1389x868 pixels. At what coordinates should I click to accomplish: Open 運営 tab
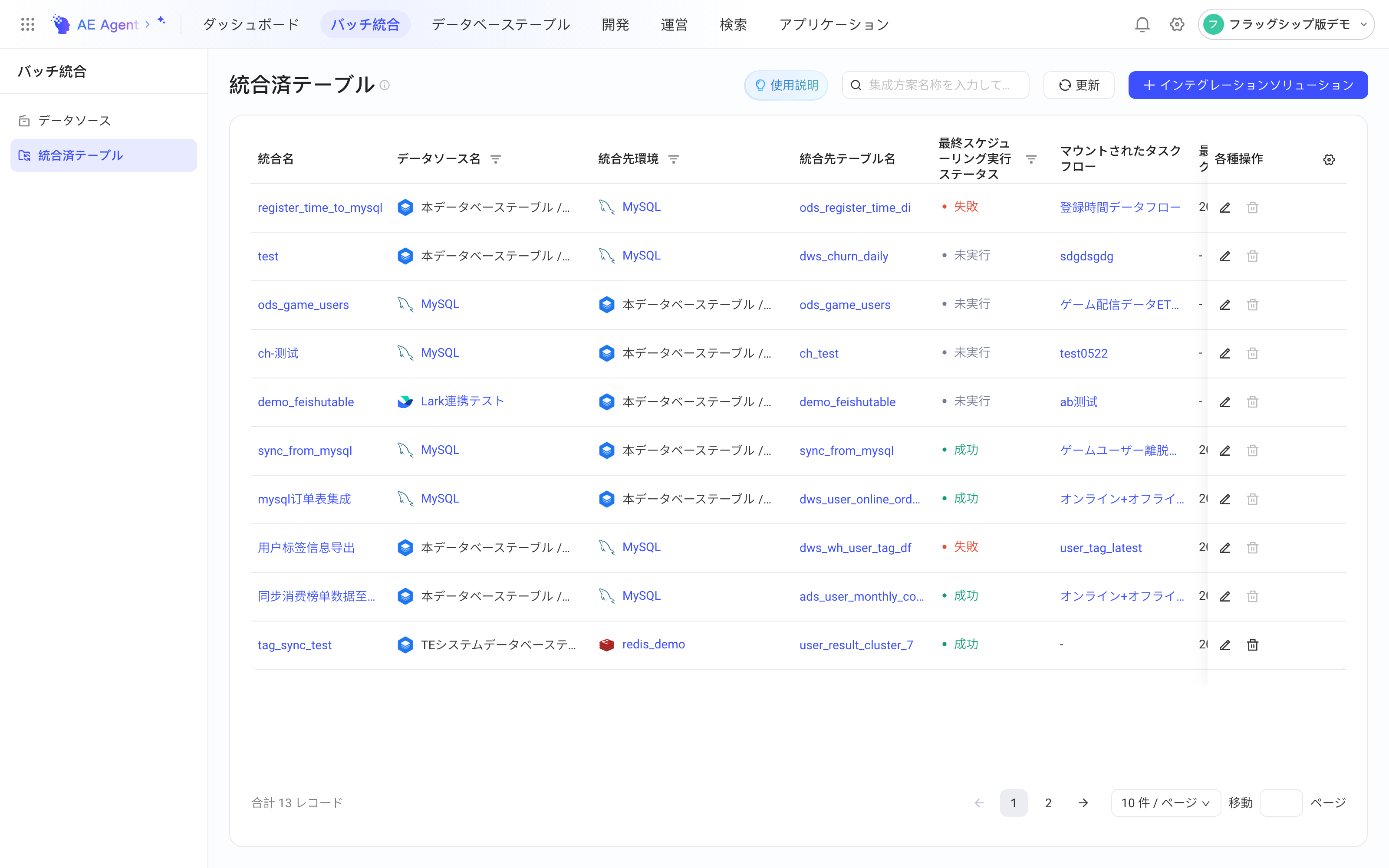click(674, 24)
